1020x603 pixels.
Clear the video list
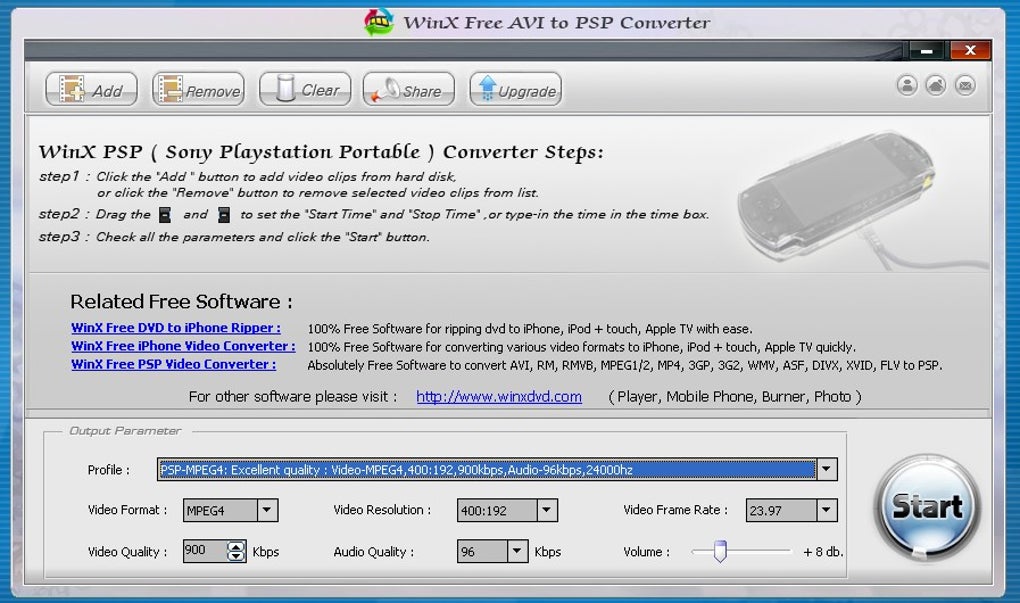305,89
